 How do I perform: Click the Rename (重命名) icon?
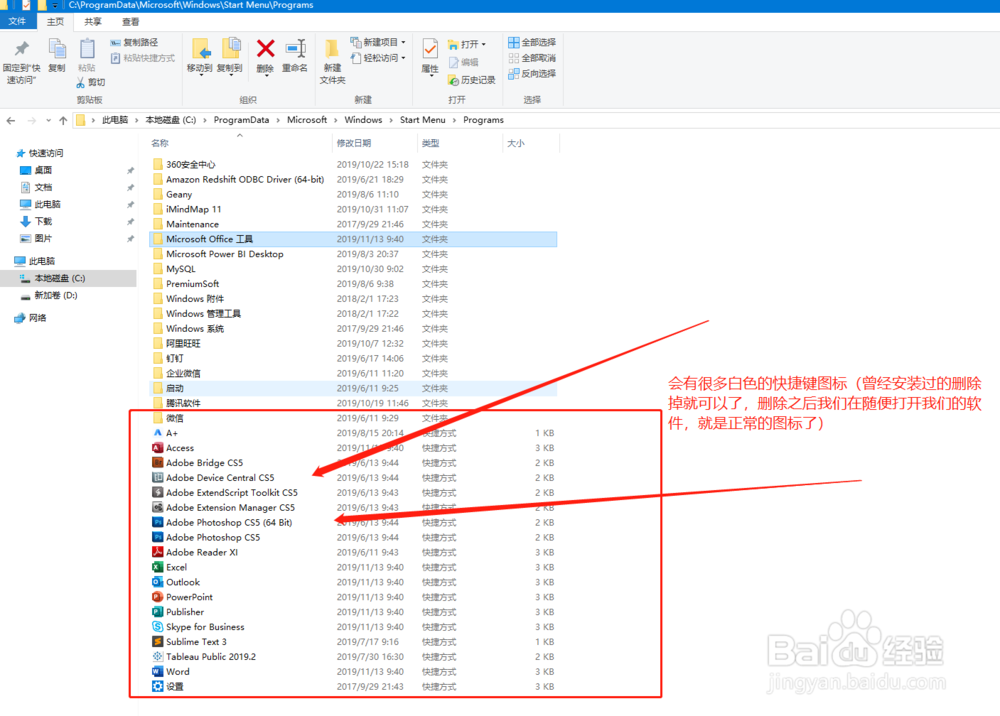tap(295, 48)
